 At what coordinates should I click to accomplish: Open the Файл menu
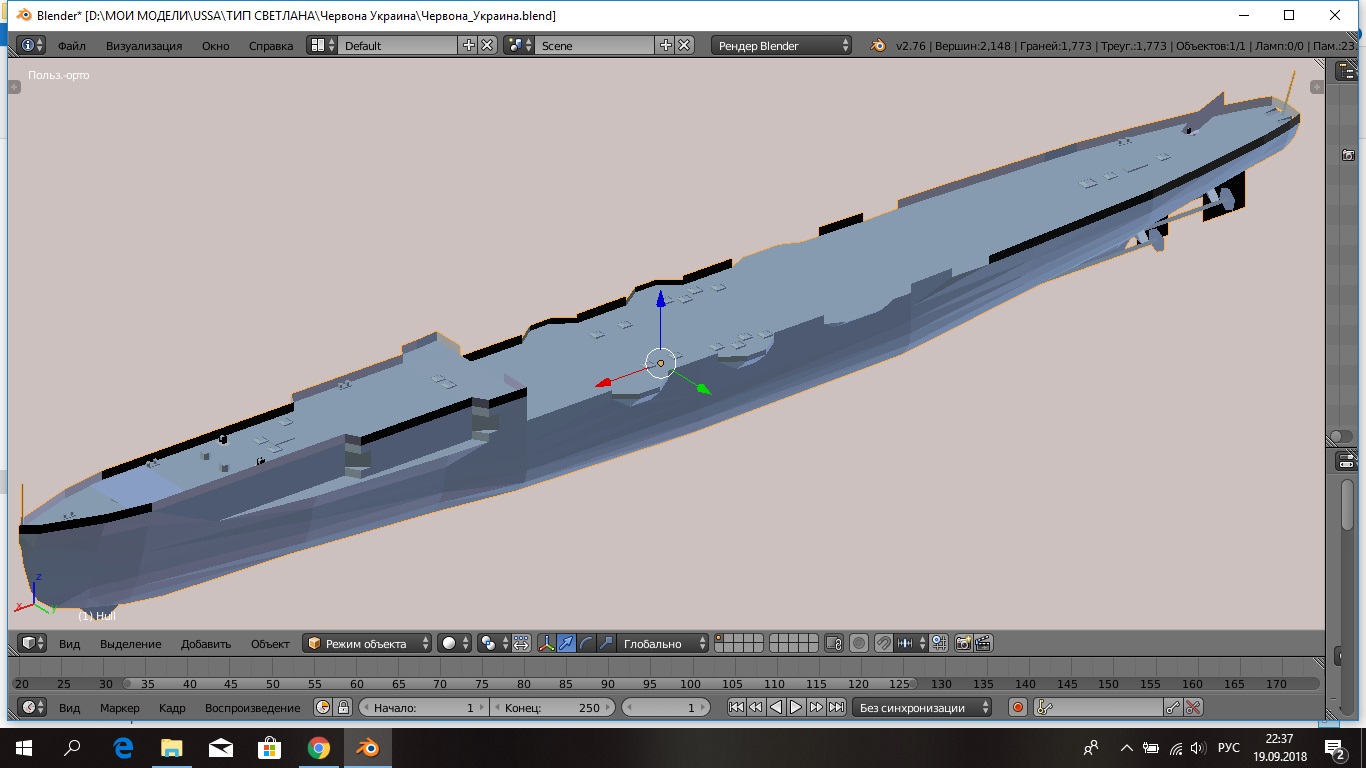pos(71,45)
